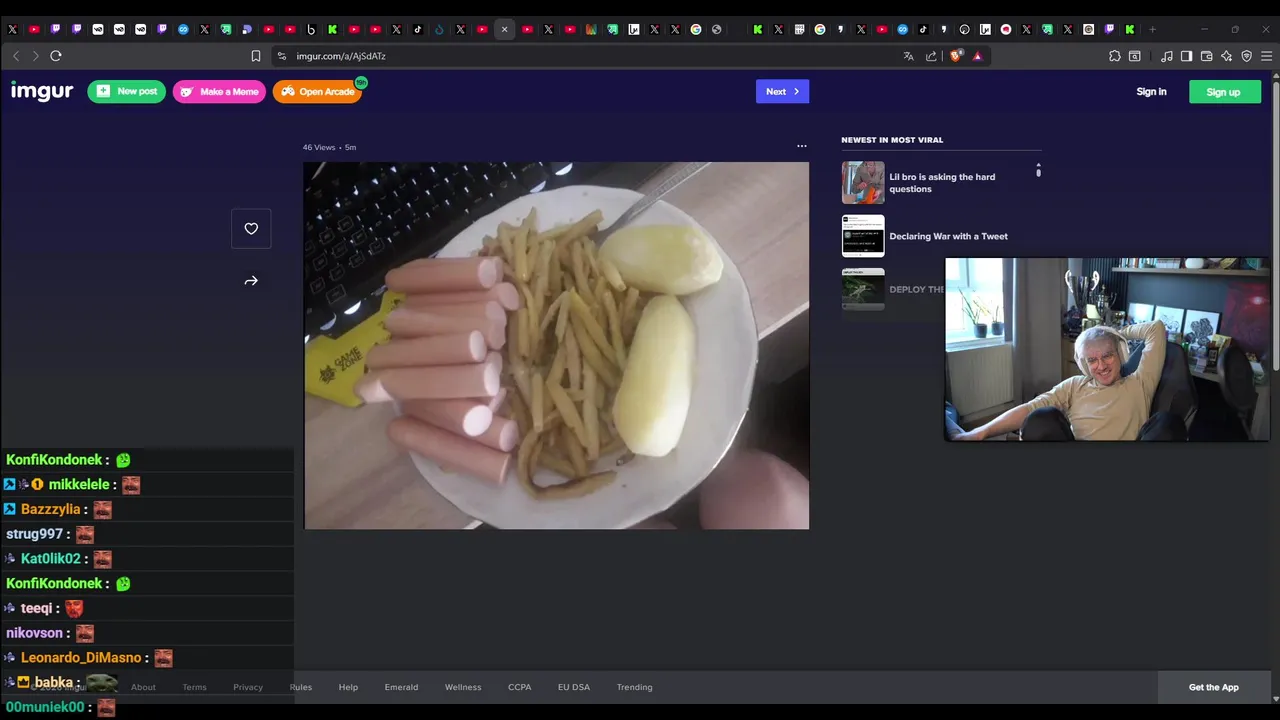1280x720 pixels.
Task: Close the active browser tab
Action: click(x=504, y=29)
